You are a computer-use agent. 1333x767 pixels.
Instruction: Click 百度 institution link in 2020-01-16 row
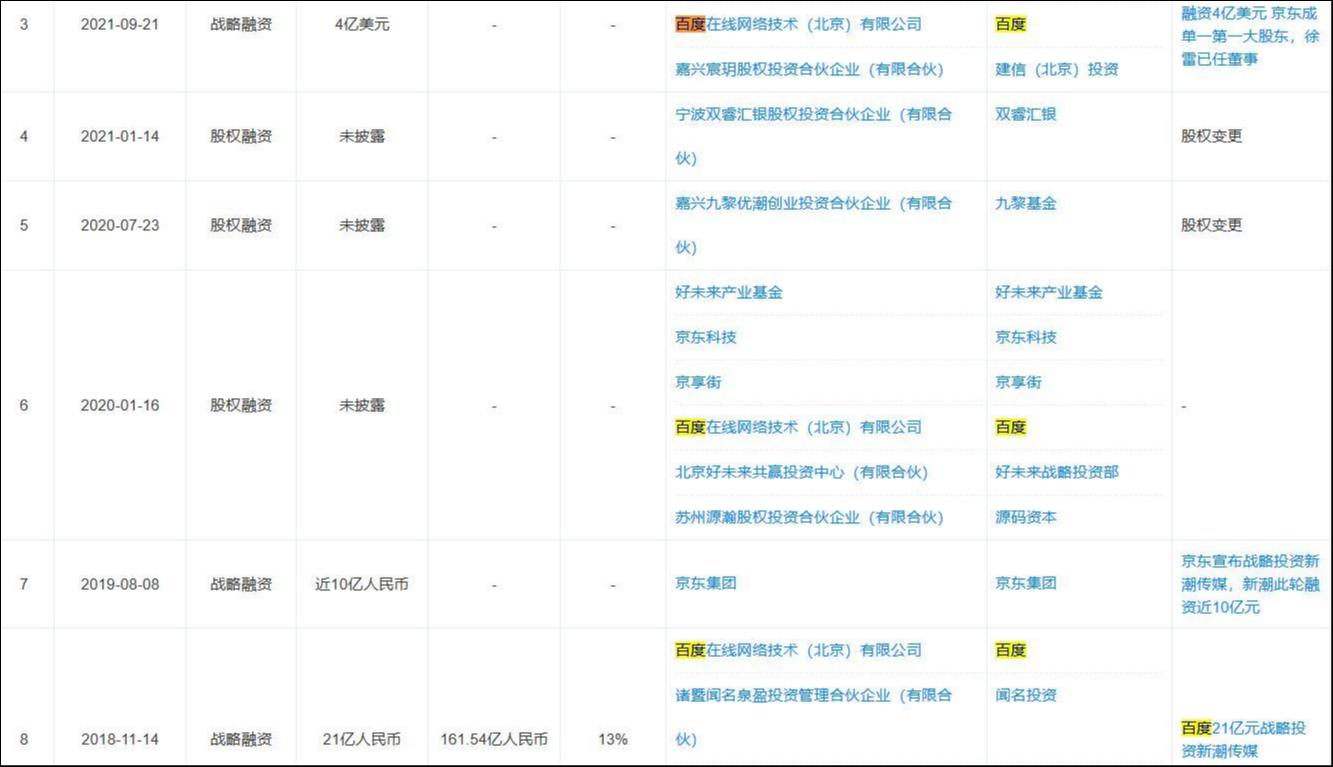1010,427
